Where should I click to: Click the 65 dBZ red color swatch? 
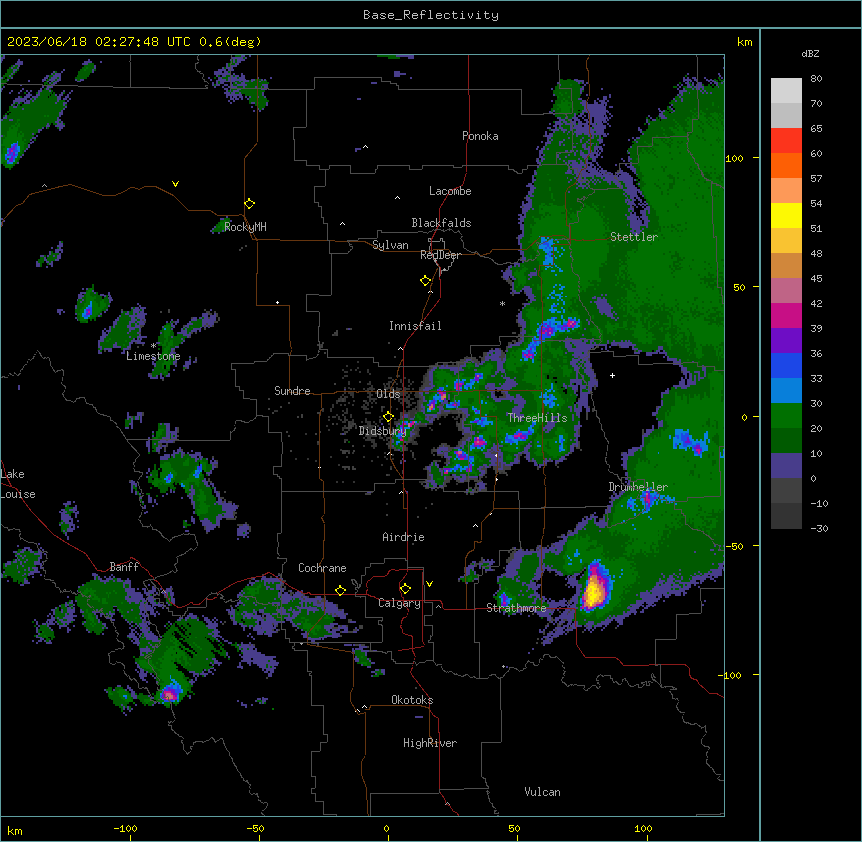coord(786,141)
